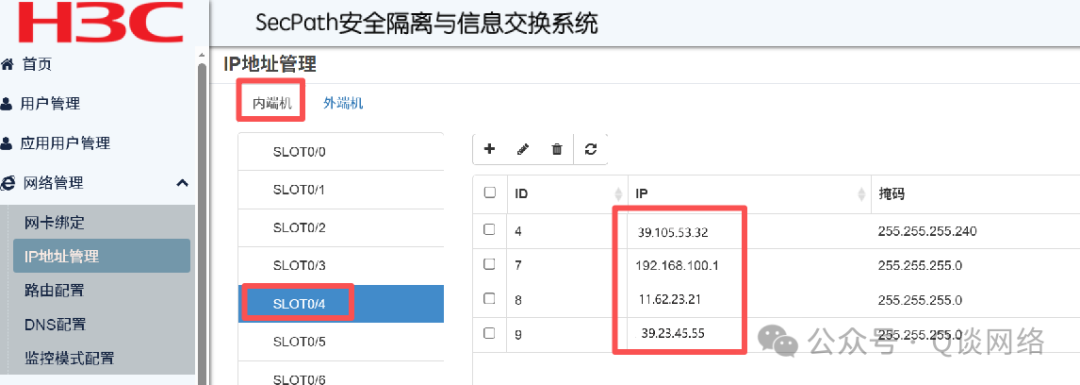Open IP地址管理 submenu item
Viewport: 1080px width, 385px height.
coord(101,256)
